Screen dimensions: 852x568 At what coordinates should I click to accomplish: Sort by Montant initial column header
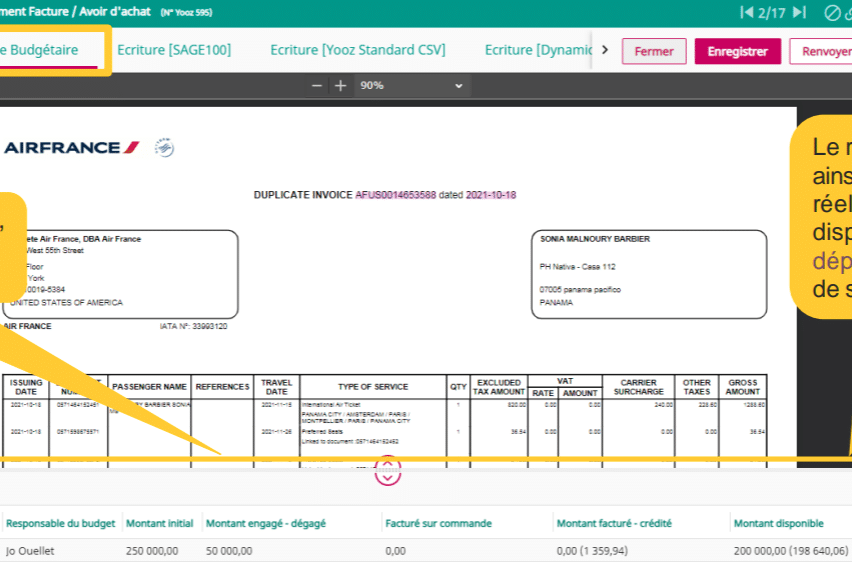160,523
